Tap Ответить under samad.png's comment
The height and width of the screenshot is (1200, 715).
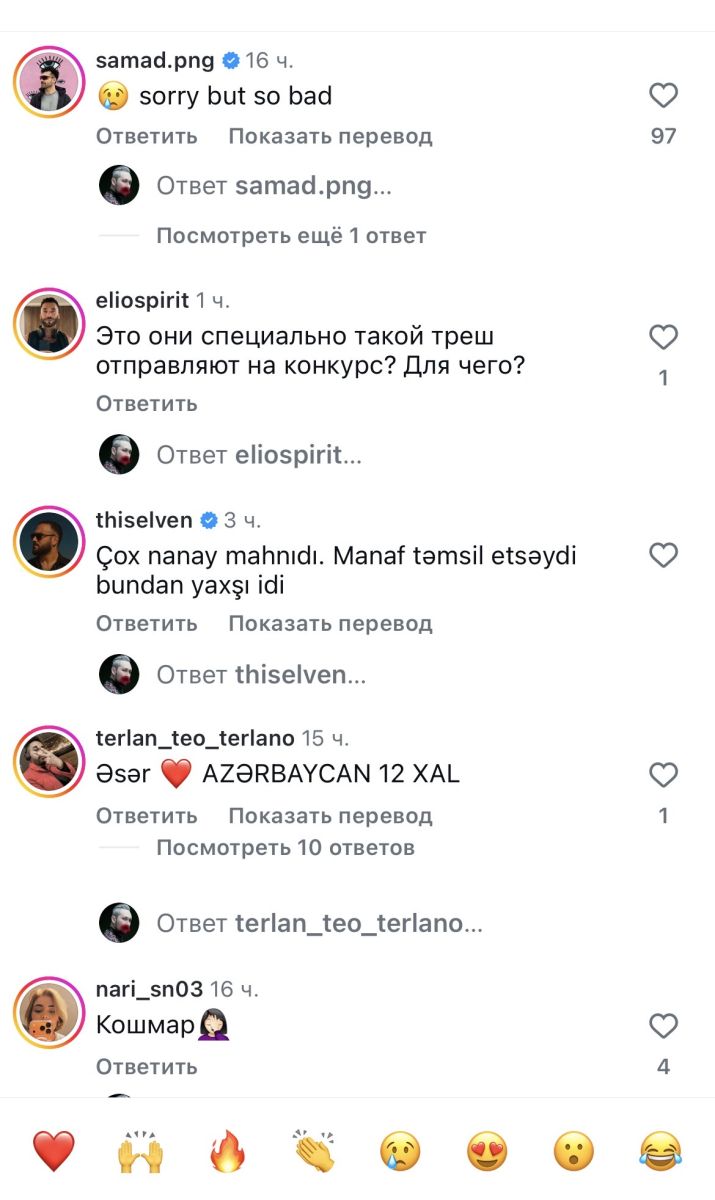coord(147,136)
